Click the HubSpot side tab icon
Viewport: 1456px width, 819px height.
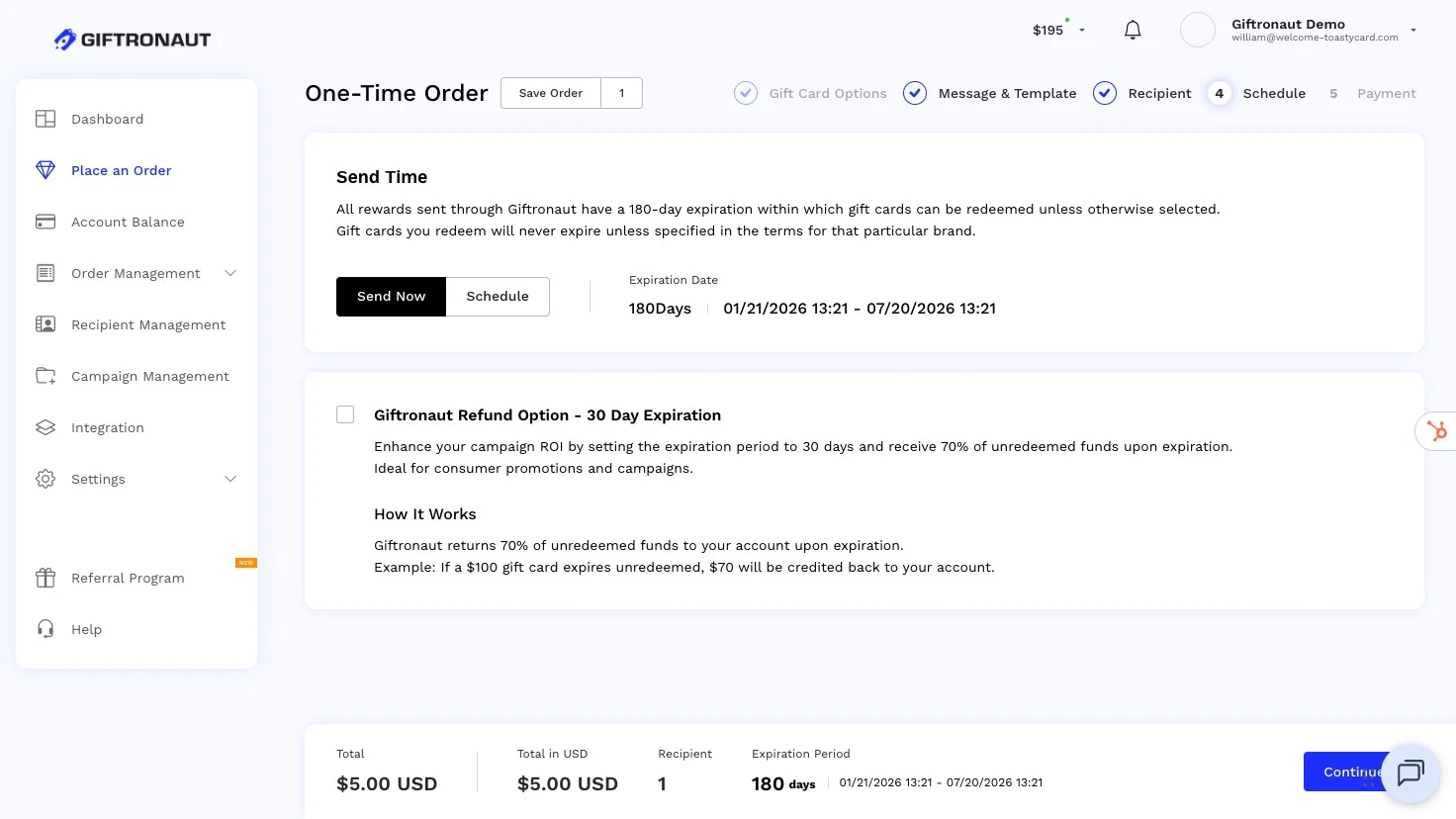(1436, 431)
